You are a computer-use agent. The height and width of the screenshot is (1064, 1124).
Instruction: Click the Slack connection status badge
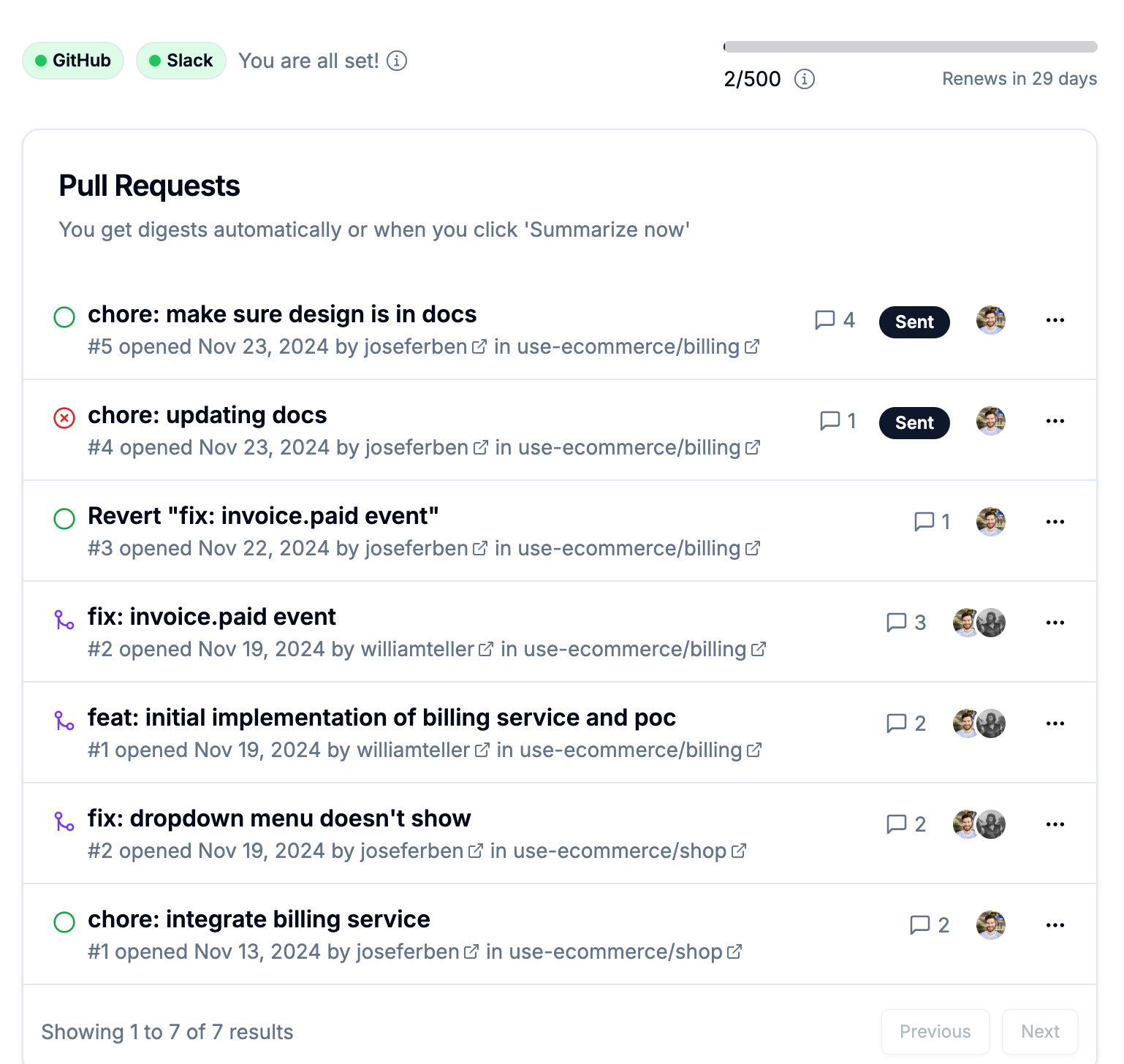coord(181,61)
